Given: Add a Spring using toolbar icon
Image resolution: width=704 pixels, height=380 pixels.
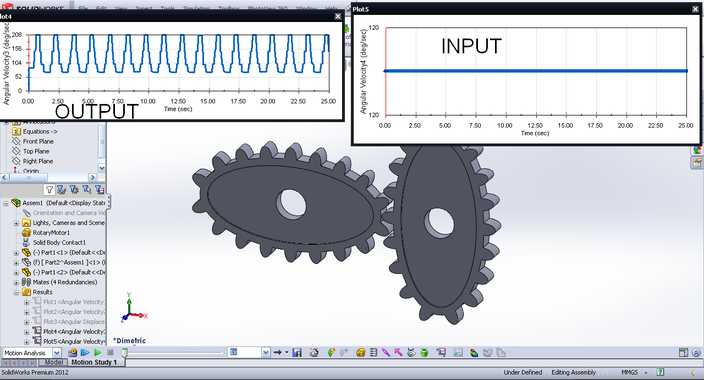Looking at the screenshot, I should click(x=373, y=353).
